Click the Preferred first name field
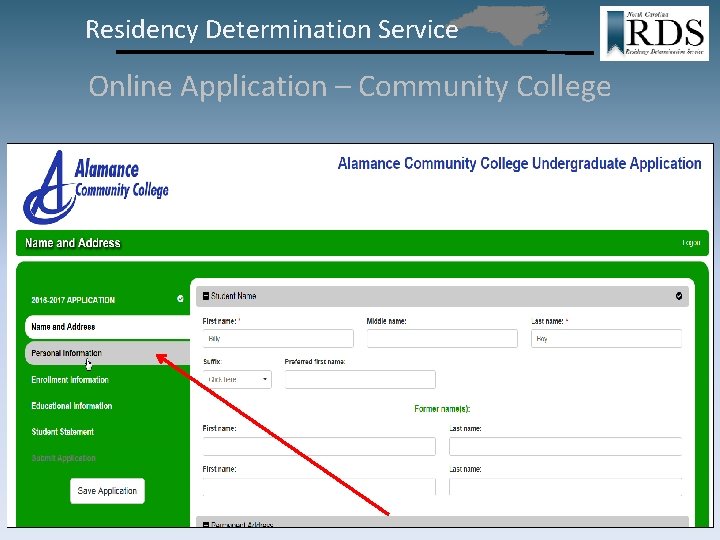The width and height of the screenshot is (720, 540). [360, 380]
